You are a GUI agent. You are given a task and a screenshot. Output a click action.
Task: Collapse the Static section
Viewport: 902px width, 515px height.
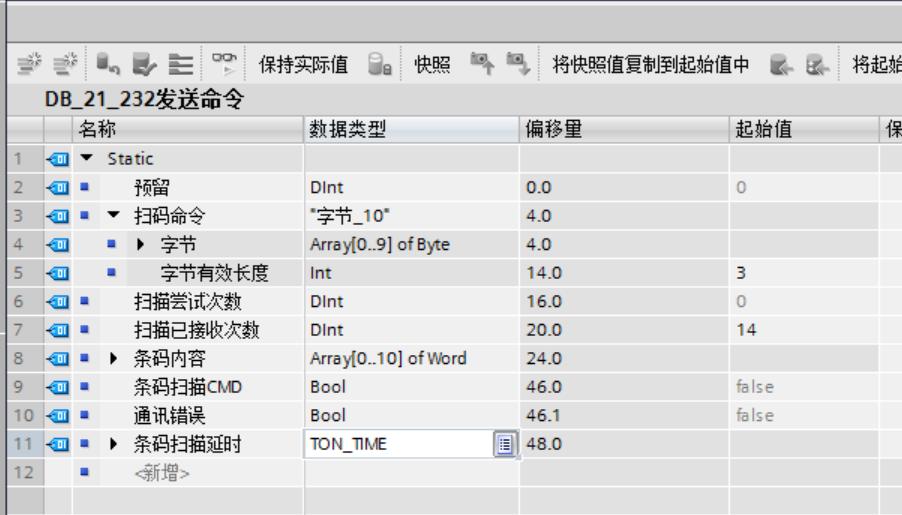pyautogui.click(x=86, y=158)
